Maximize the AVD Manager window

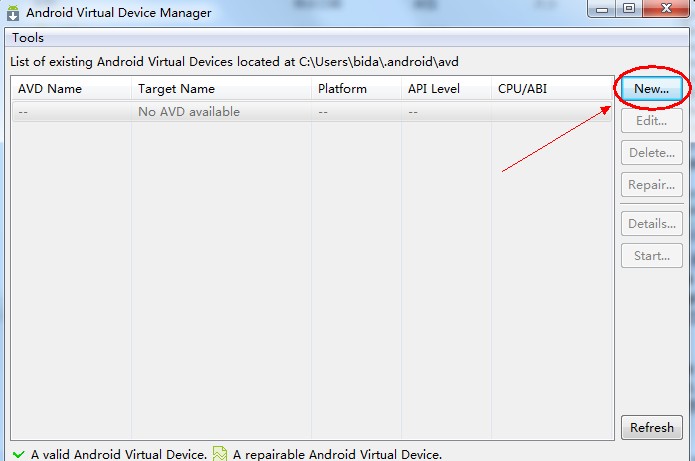tap(629, 9)
